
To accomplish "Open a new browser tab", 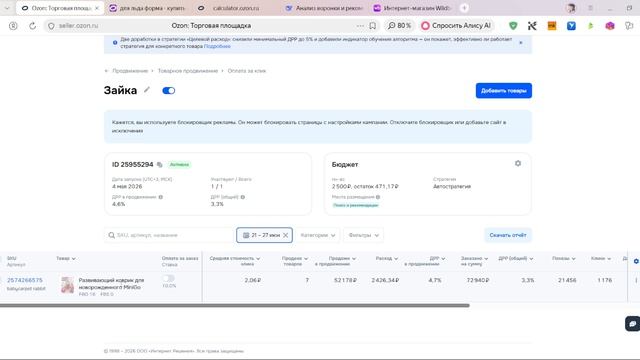I will tap(464, 8).
